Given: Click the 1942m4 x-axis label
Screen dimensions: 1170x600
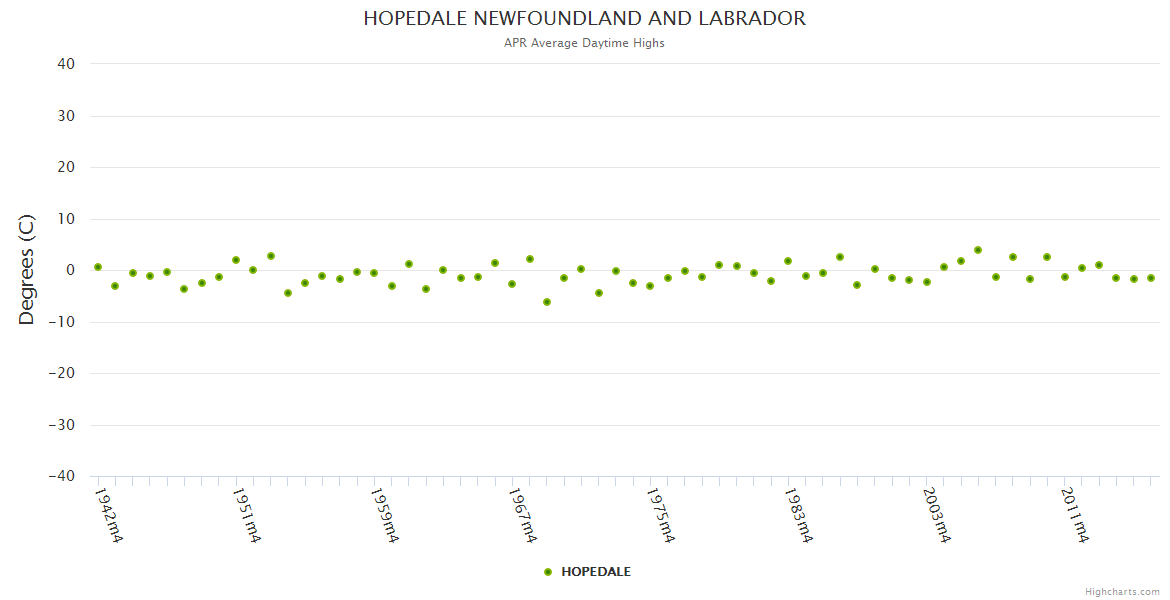Looking at the screenshot, I should coord(109,516).
